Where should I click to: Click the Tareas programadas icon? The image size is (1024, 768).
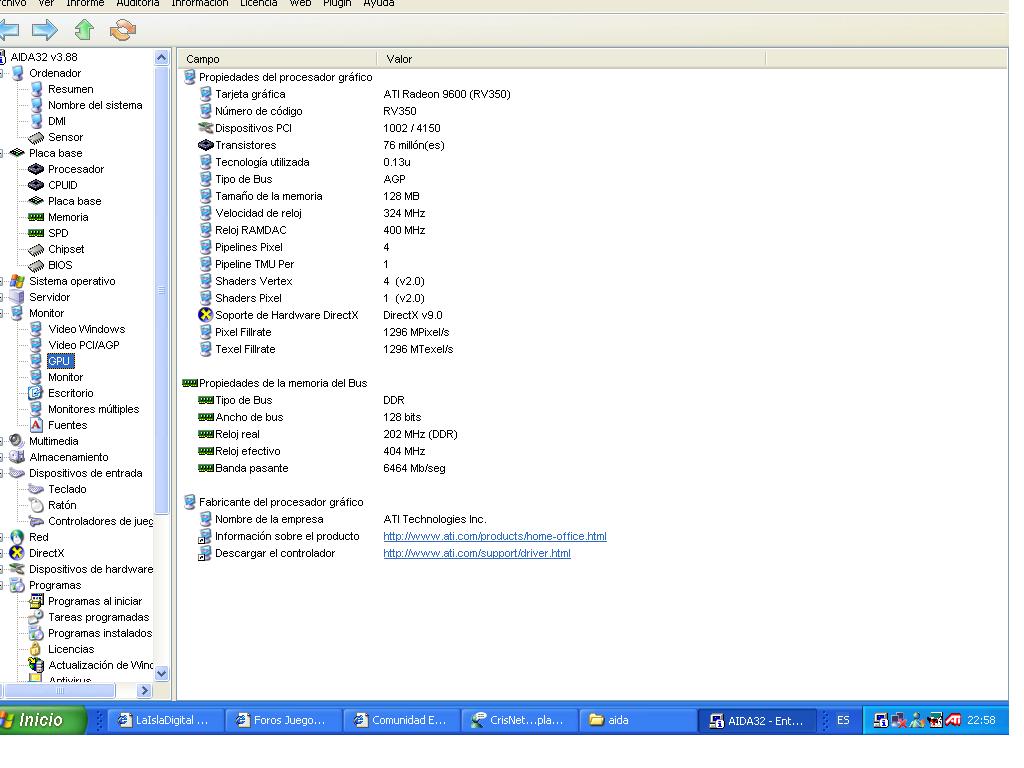coord(36,617)
